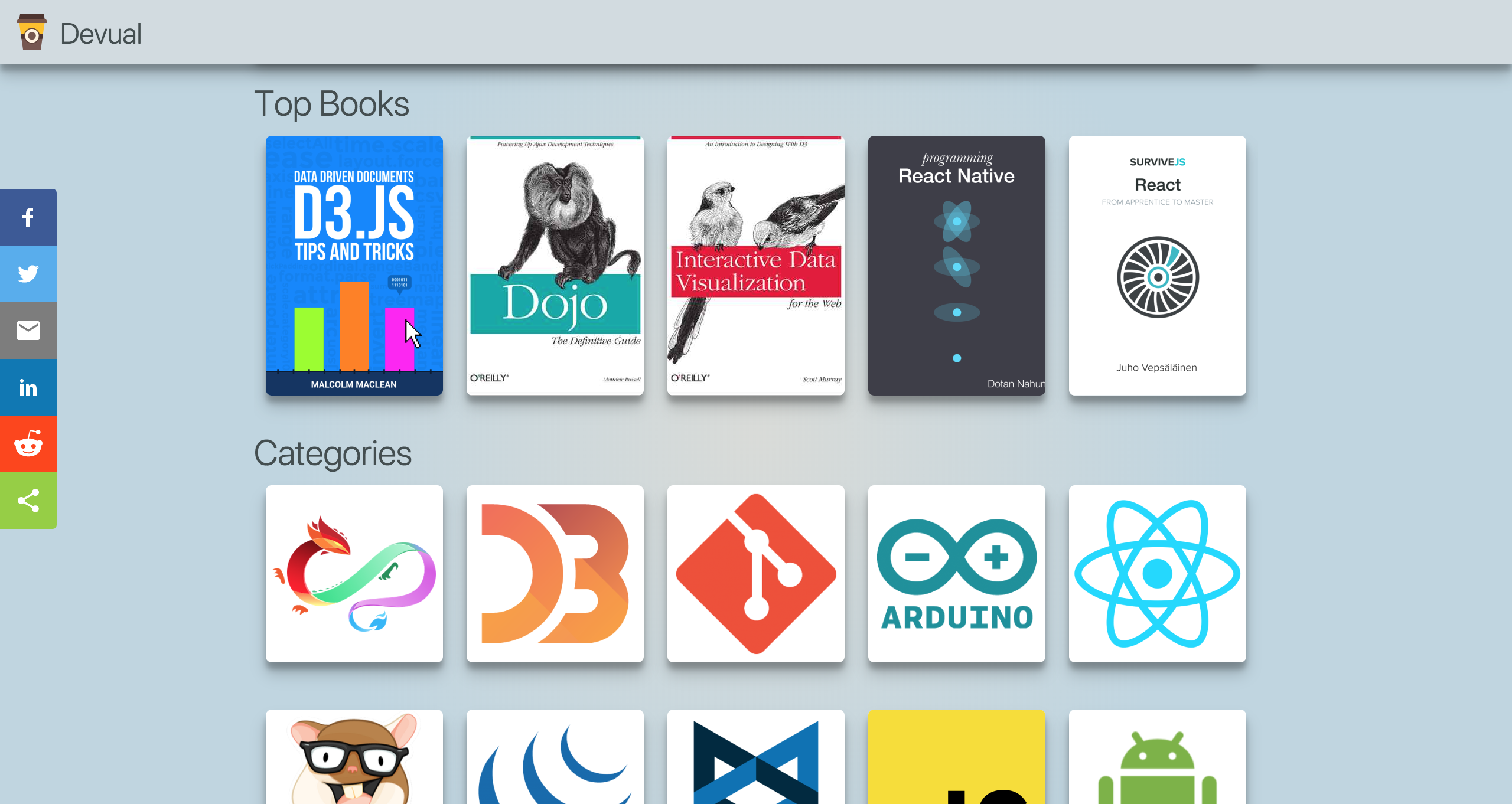This screenshot has height=804, width=1512.
Task: Open the green general share icon
Action: [28, 501]
